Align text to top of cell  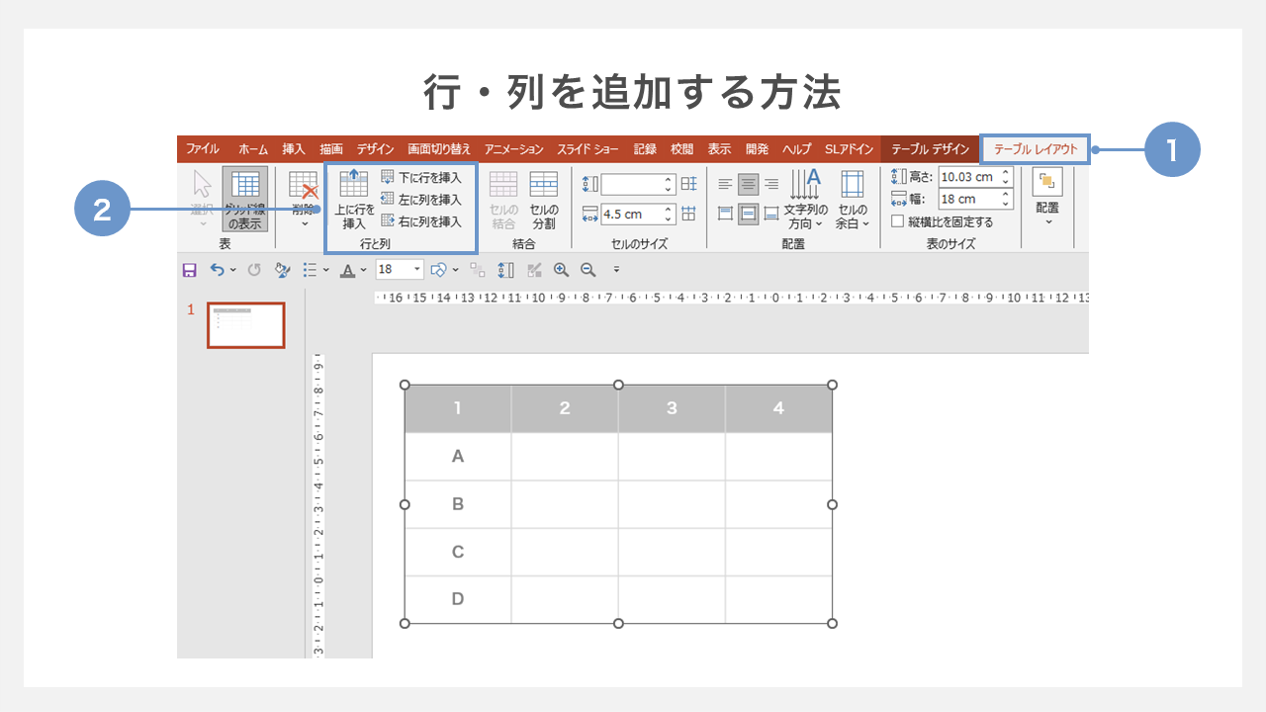[726, 213]
